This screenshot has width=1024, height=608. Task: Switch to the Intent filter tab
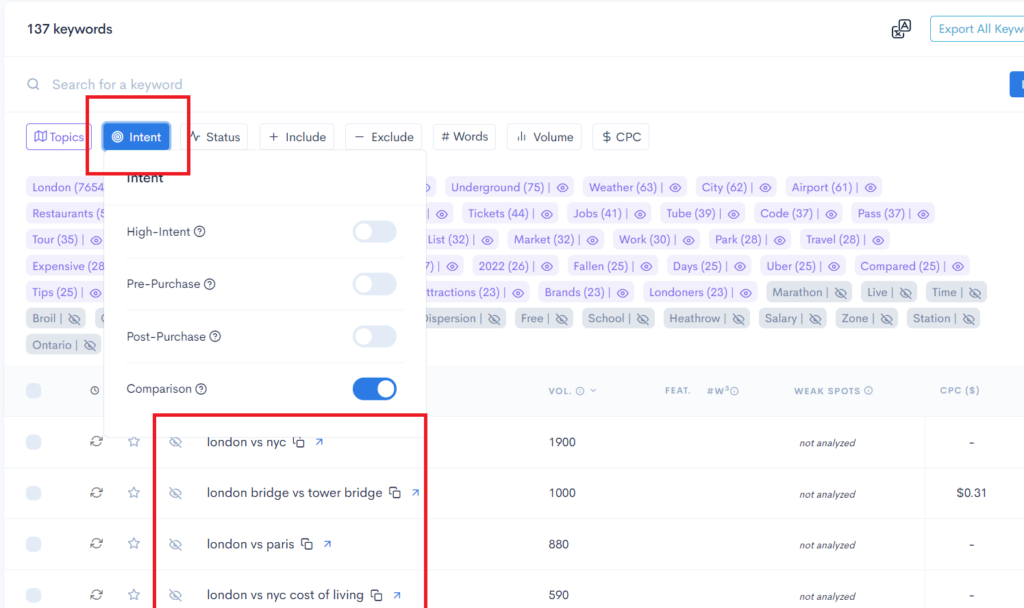point(136,137)
